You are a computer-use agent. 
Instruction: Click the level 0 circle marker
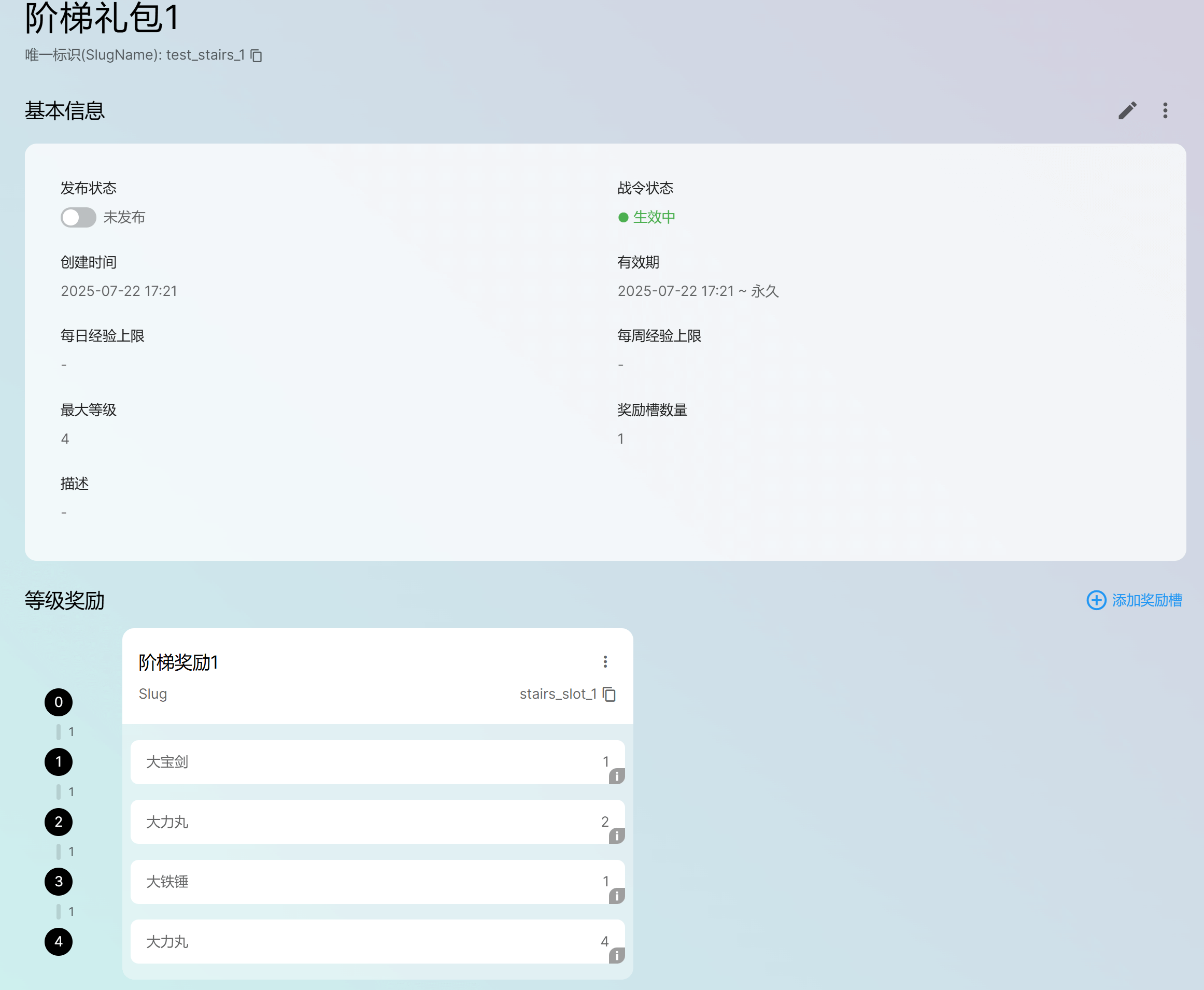pos(59,702)
